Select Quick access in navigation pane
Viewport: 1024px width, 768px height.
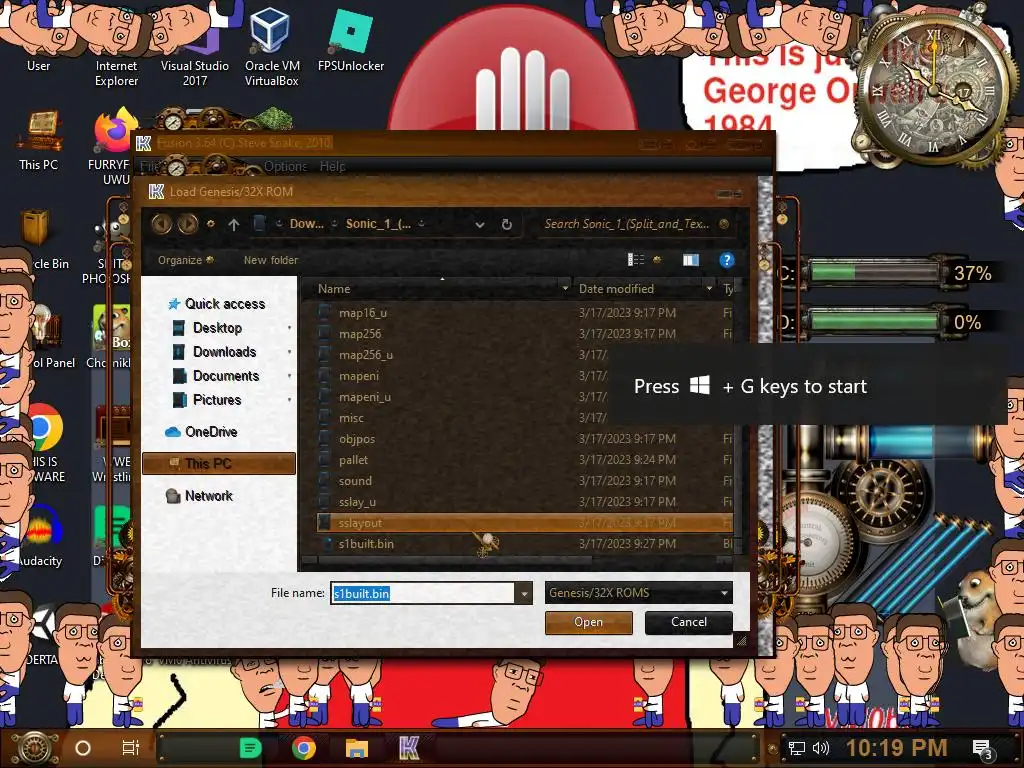tap(225, 304)
